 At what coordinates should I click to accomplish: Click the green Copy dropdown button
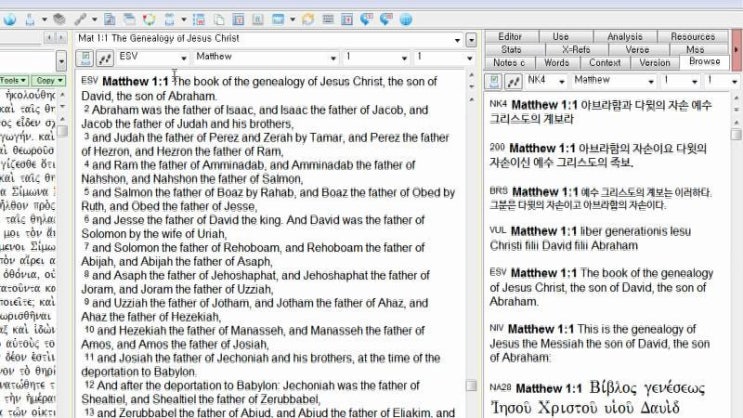[45, 80]
